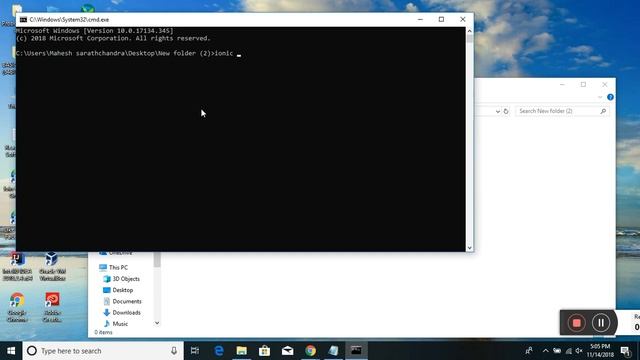Open the Windows Start menu
The height and width of the screenshot is (360, 640).
[11, 351]
